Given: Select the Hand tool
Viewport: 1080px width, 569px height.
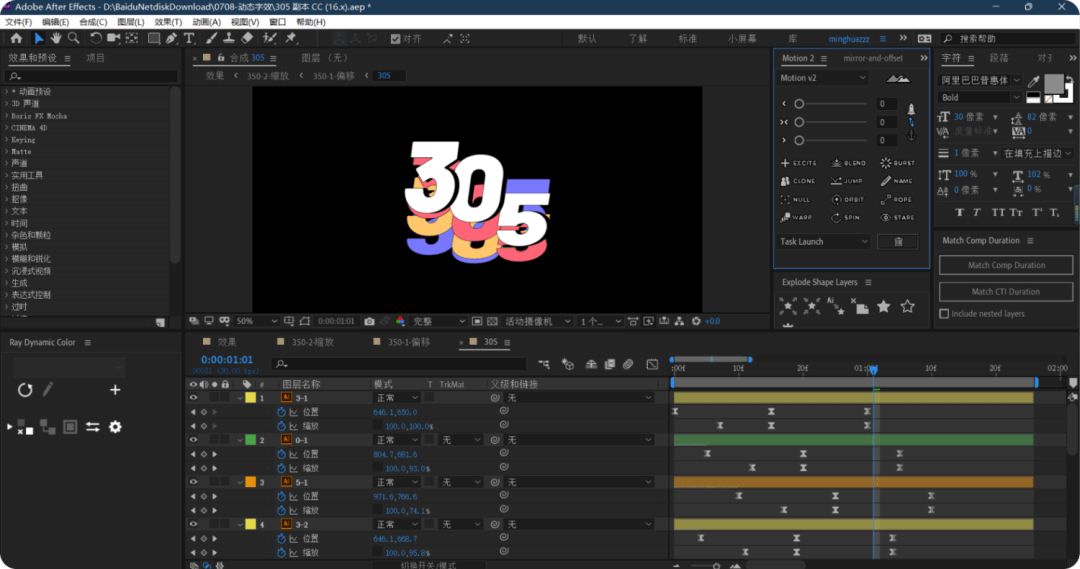Looking at the screenshot, I should click(56, 39).
